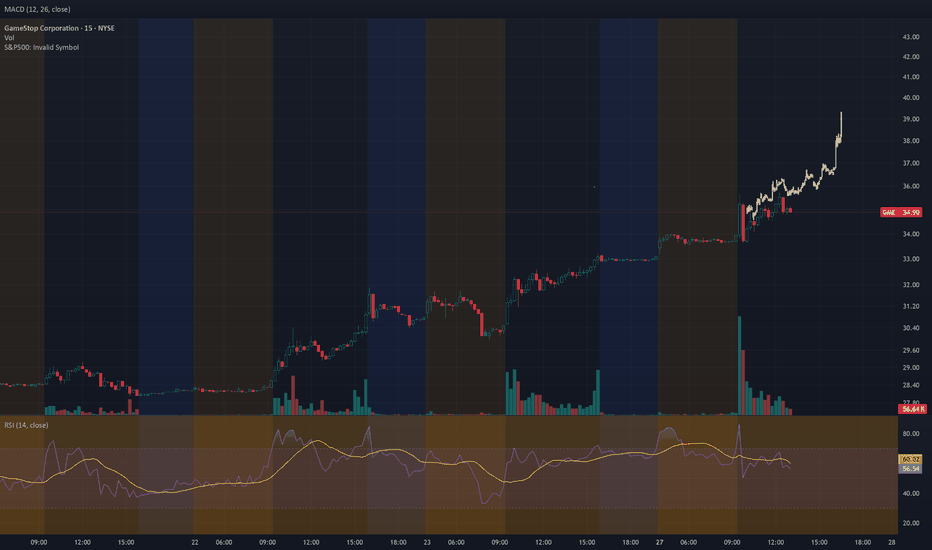Click the 38.00 price axis label
Viewport: 932px width, 550px height.
click(x=911, y=141)
